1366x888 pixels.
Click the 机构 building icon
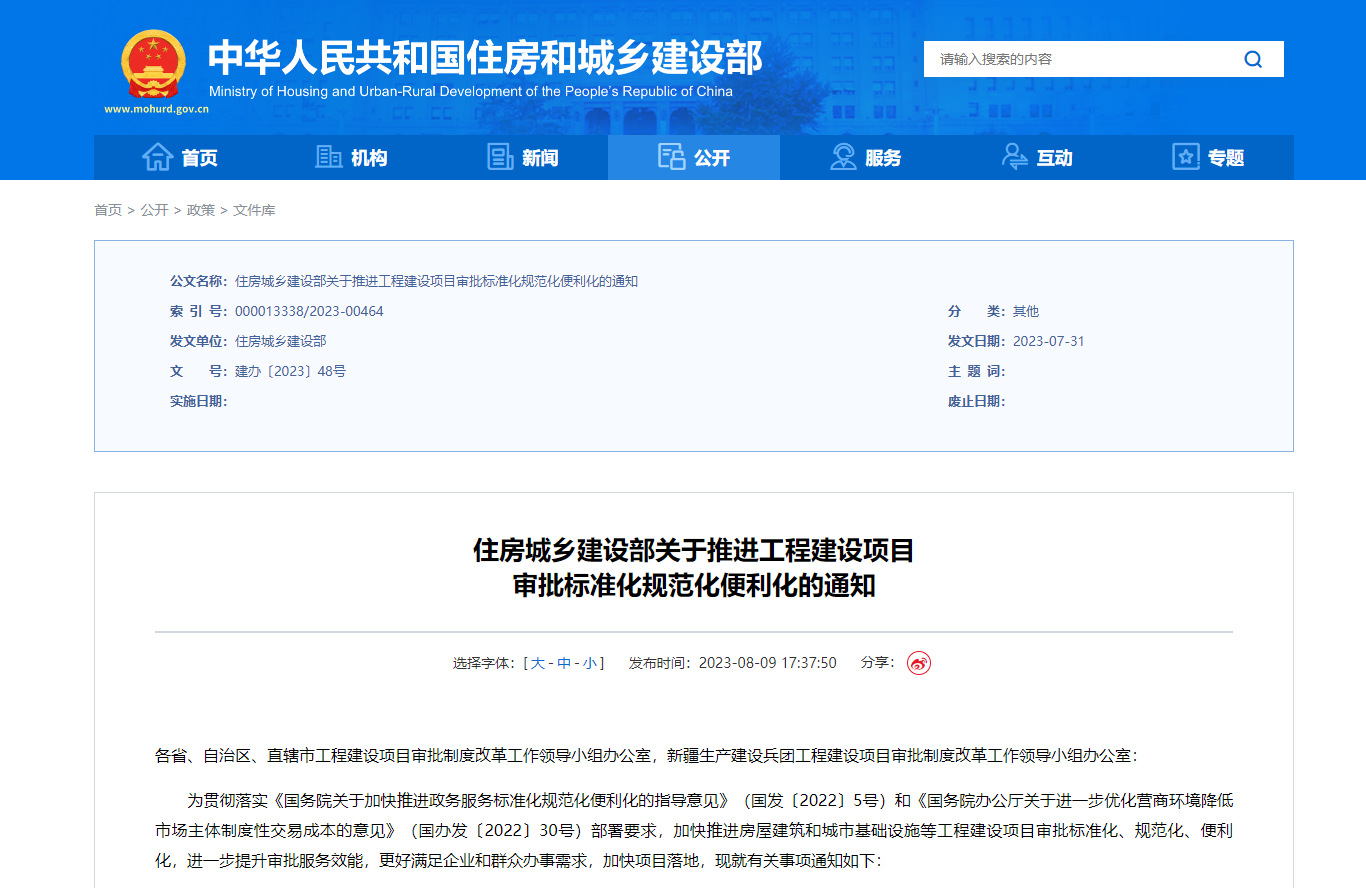[328, 157]
